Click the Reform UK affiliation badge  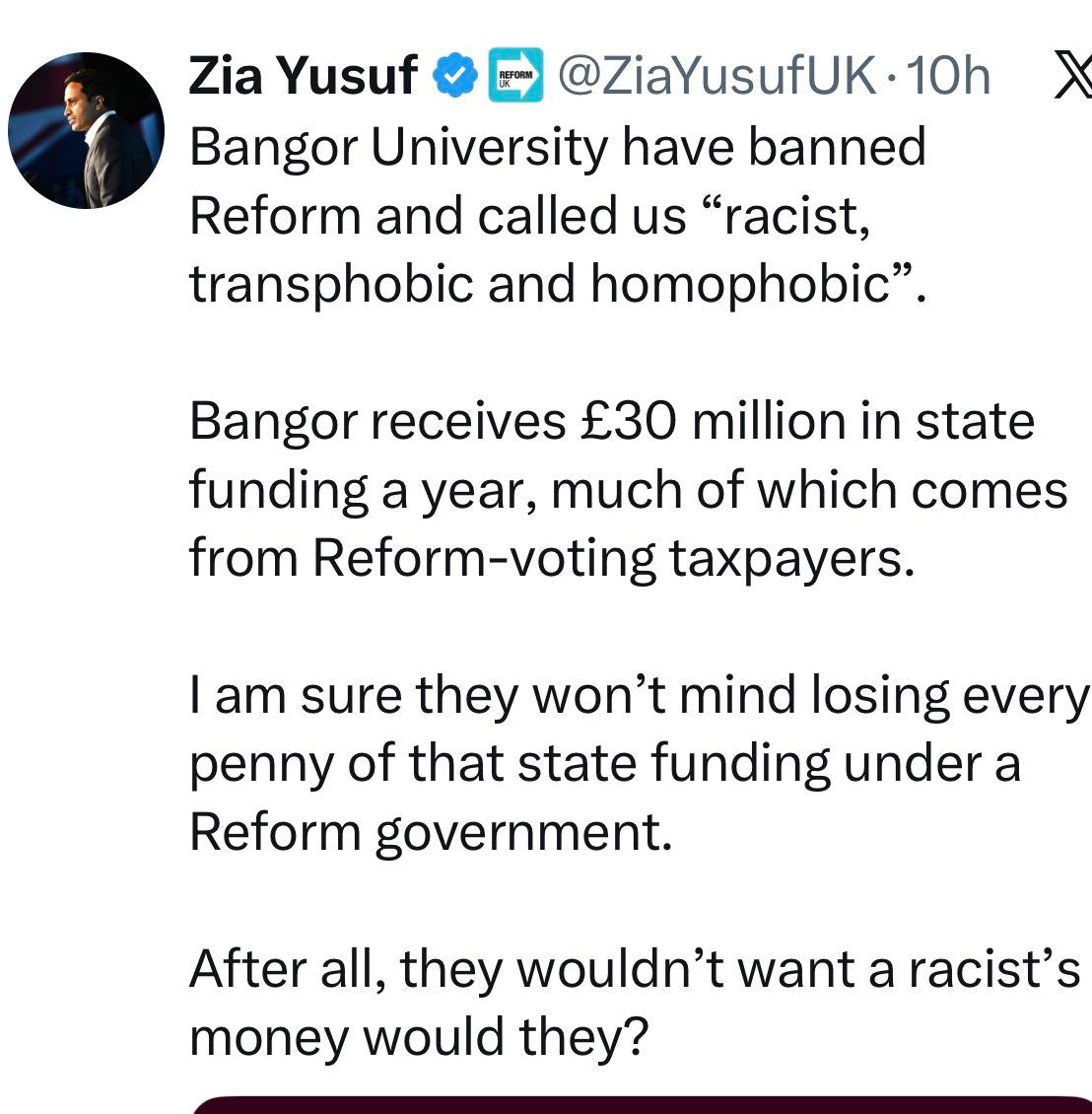(515, 77)
